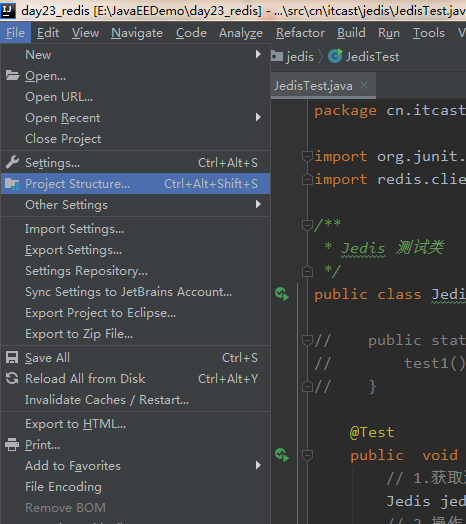
Task: Open the File menu
Action: tap(15, 33)
